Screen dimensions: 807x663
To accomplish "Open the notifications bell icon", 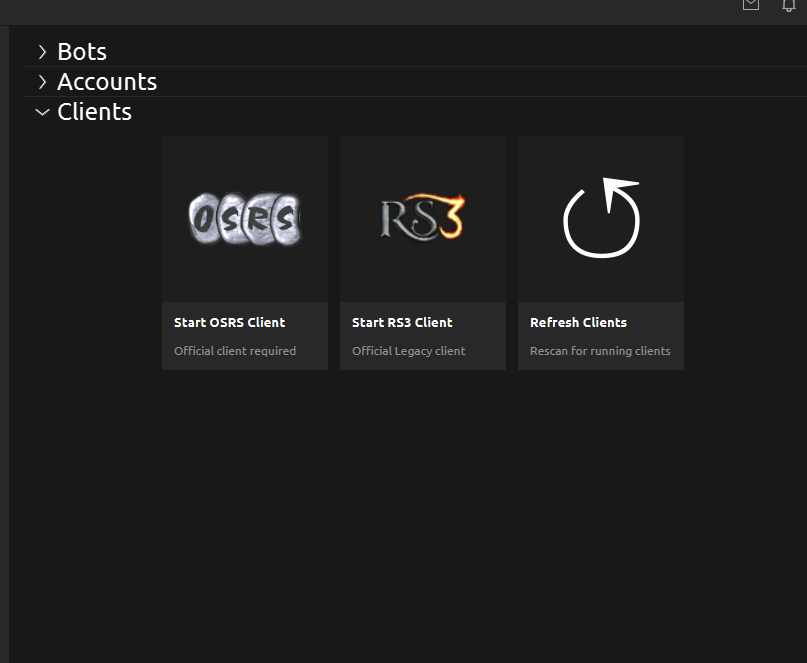I will tap(789, 5).
